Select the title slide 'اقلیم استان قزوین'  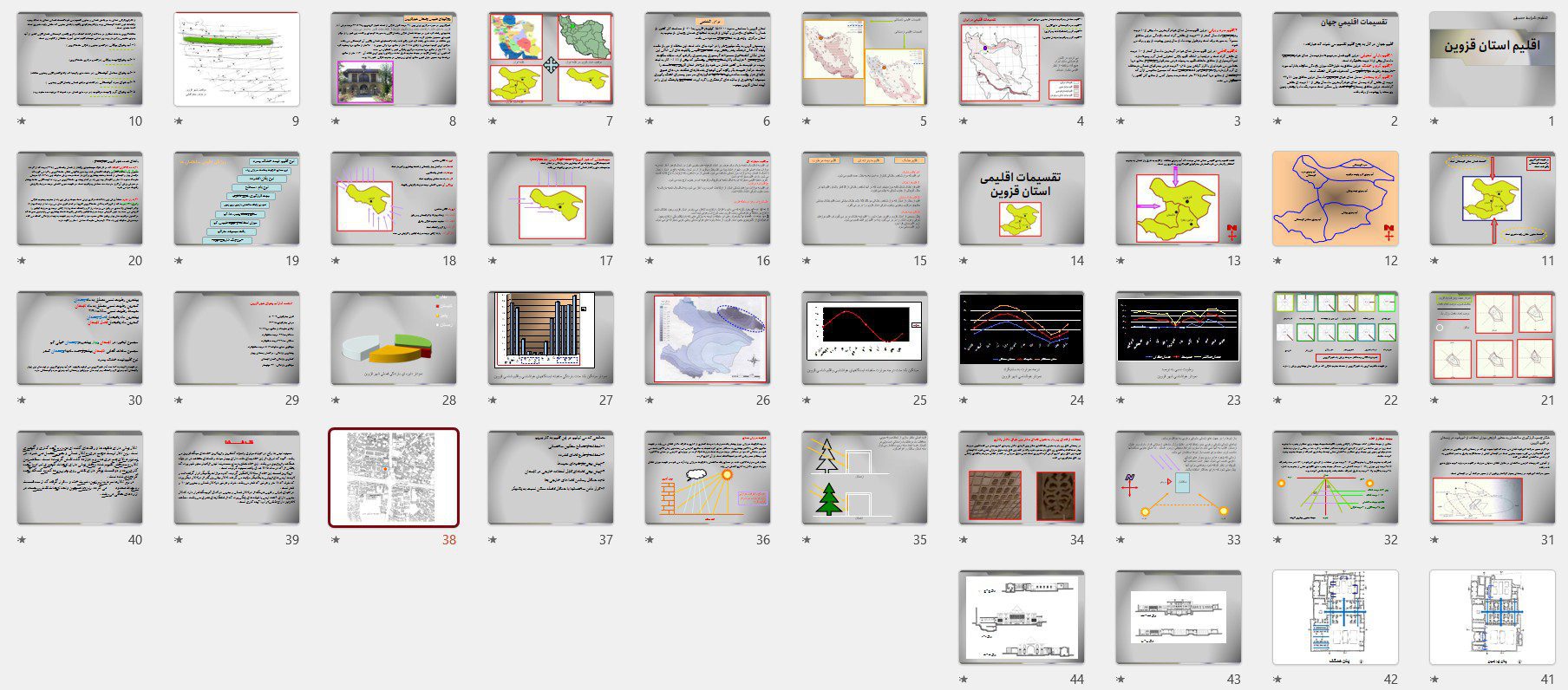(1492, 59)
